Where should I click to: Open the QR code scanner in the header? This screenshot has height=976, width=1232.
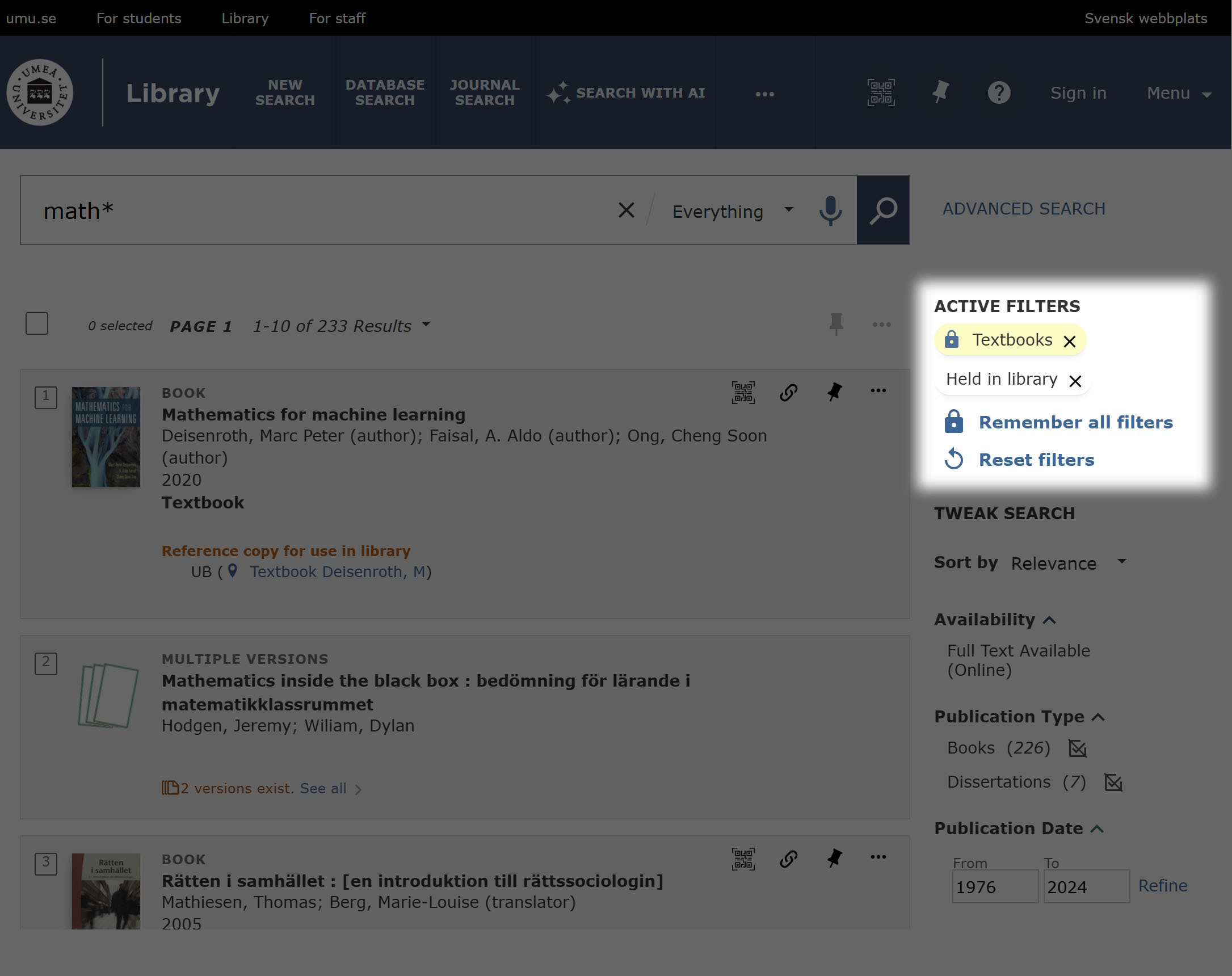coord(880,92)
